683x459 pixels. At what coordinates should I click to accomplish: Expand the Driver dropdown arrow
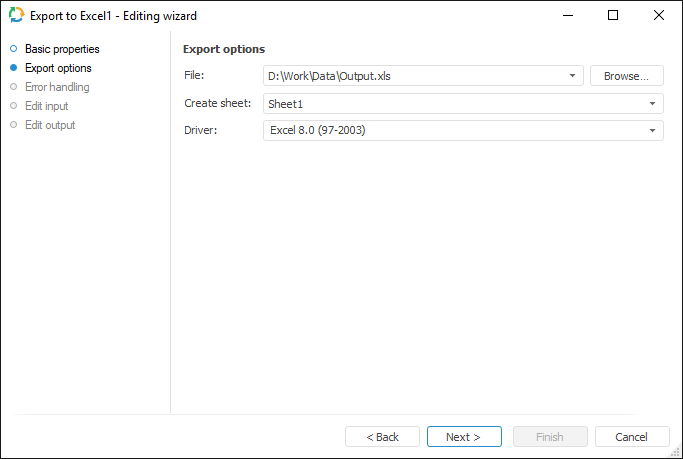[x=653, y=130]
